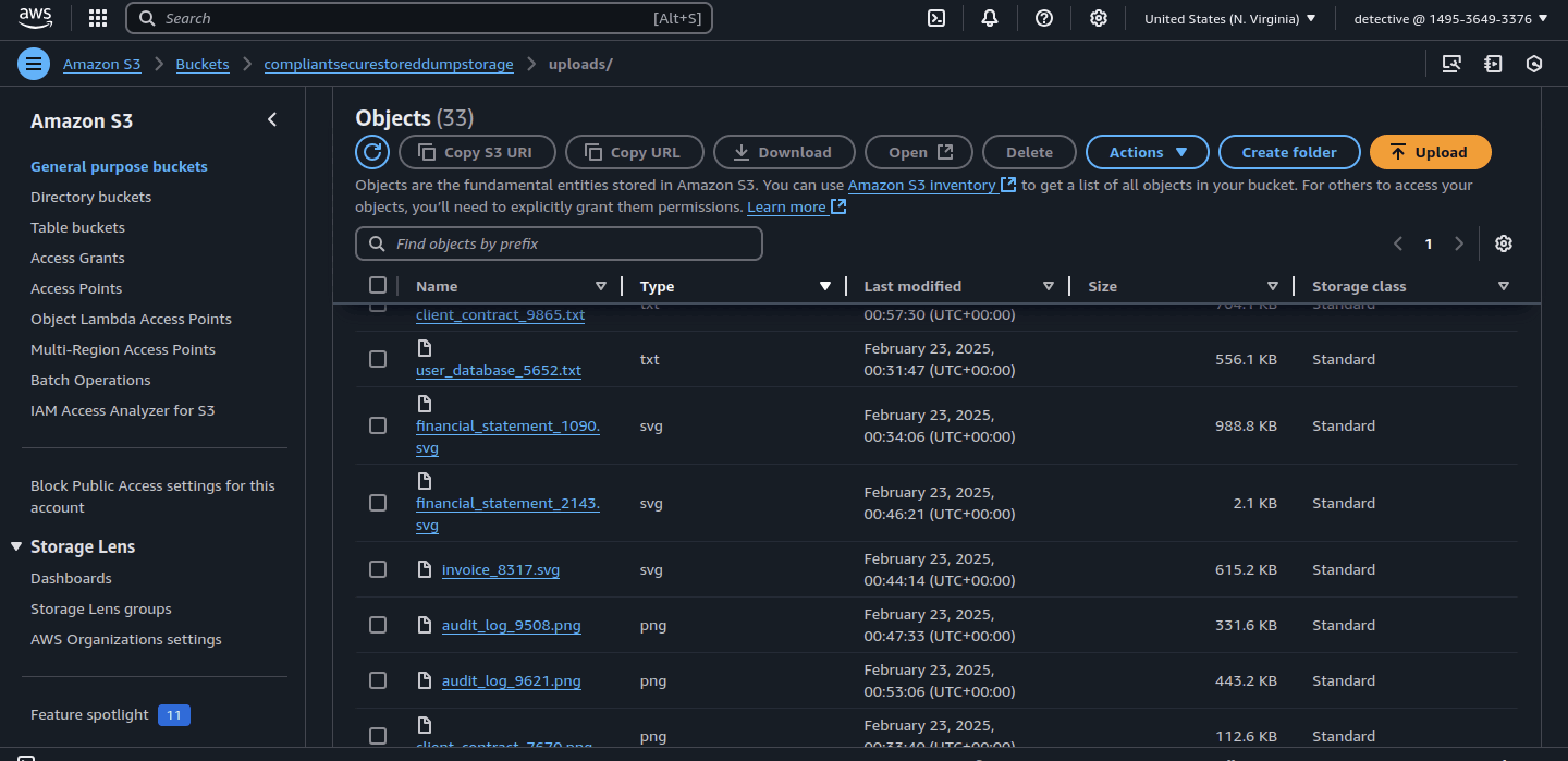Open IAM Access Analyzer for S3

click(122, 410)
